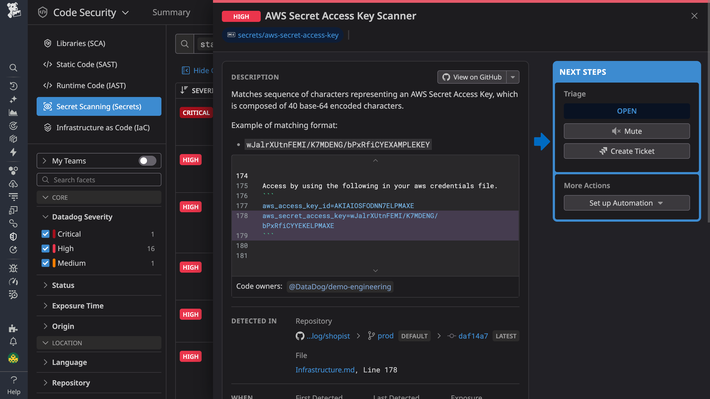710x399 pixels.
Task: Uncheck the Medium severity checkbox
Action: (45, 263)
